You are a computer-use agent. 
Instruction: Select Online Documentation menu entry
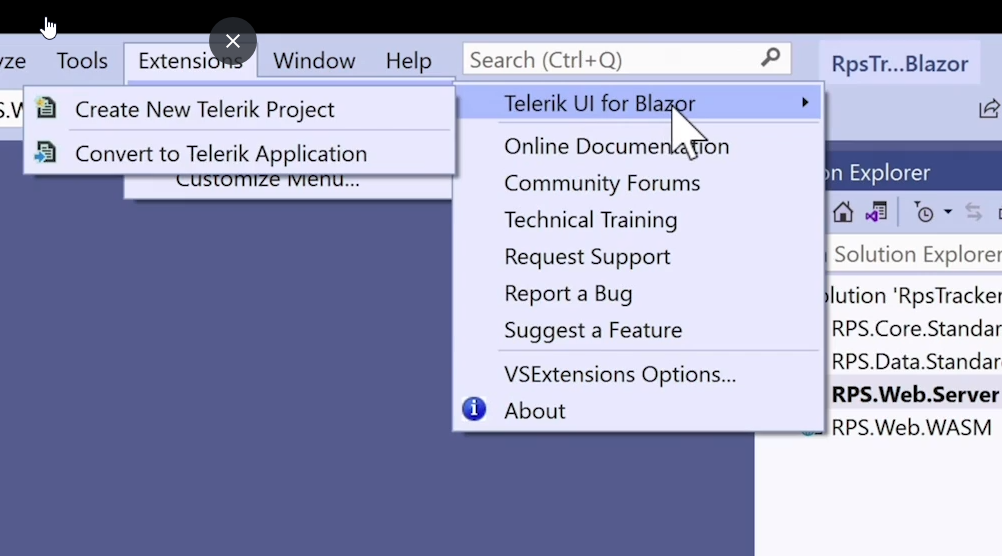click(616, 146)
